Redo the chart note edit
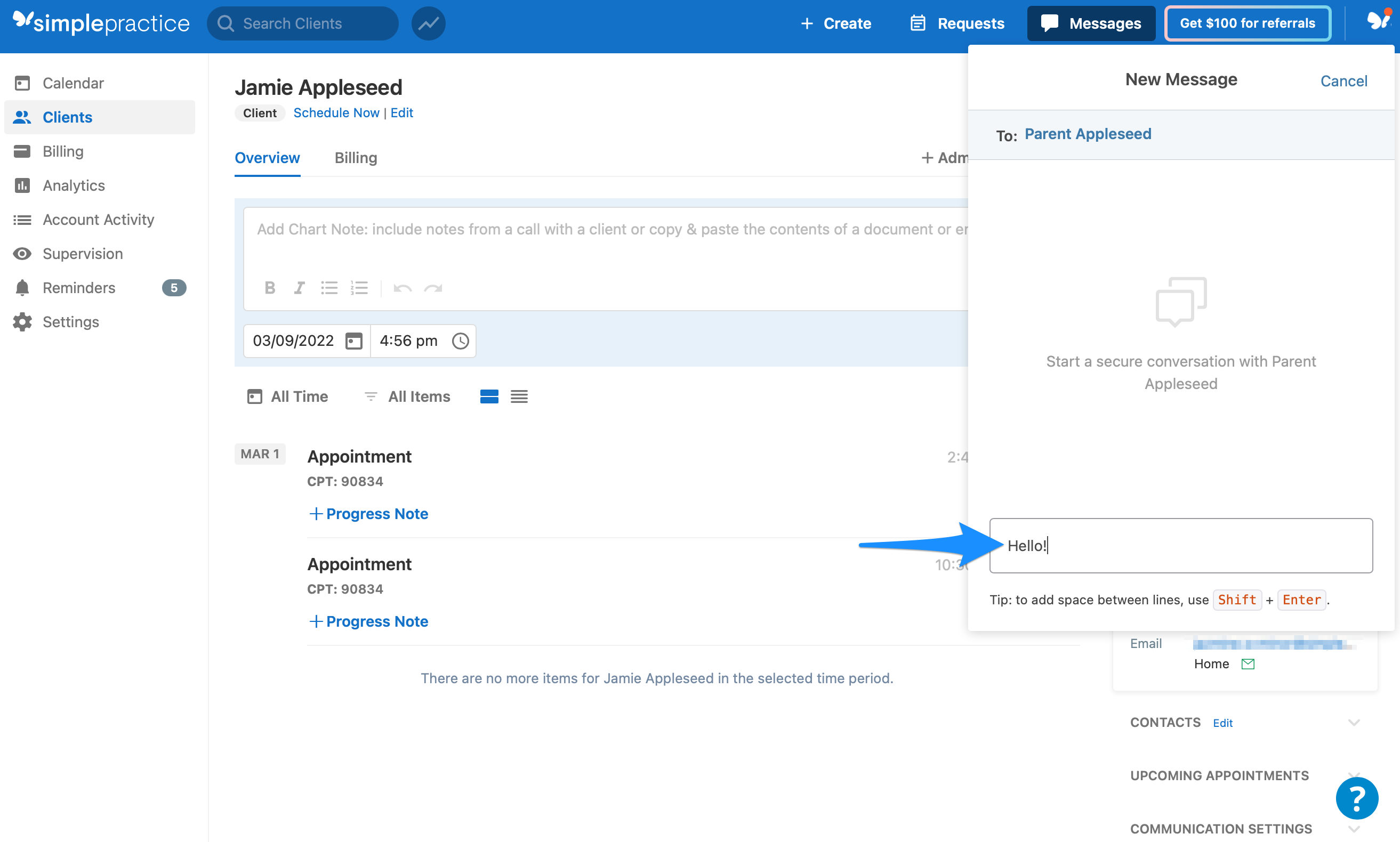Viewport: 1400px width, 842px height. [433, 288]
